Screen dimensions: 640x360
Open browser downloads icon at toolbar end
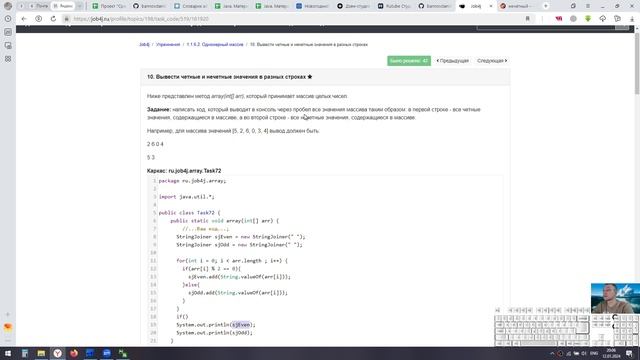pos(632,19)
